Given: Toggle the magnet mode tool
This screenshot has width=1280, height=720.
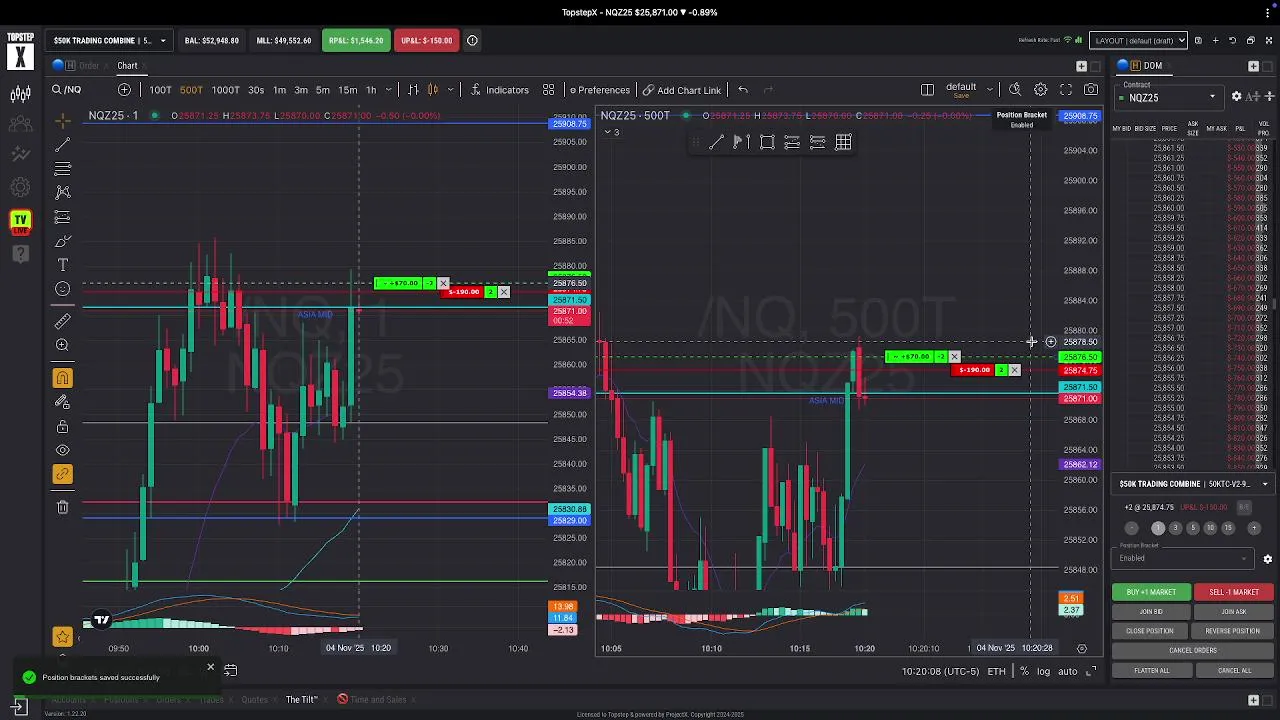Looking at the screenshot, I should (62, 378).
